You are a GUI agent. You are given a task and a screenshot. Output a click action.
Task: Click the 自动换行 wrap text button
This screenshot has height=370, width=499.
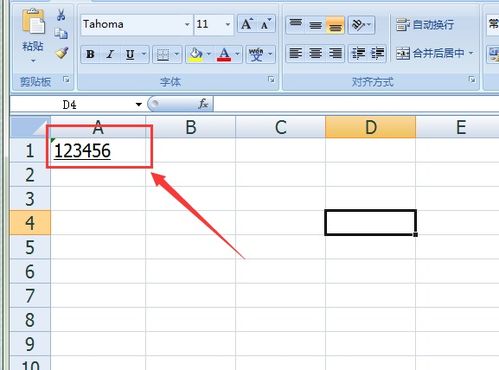pyautogui.click(x=425, y=25)
